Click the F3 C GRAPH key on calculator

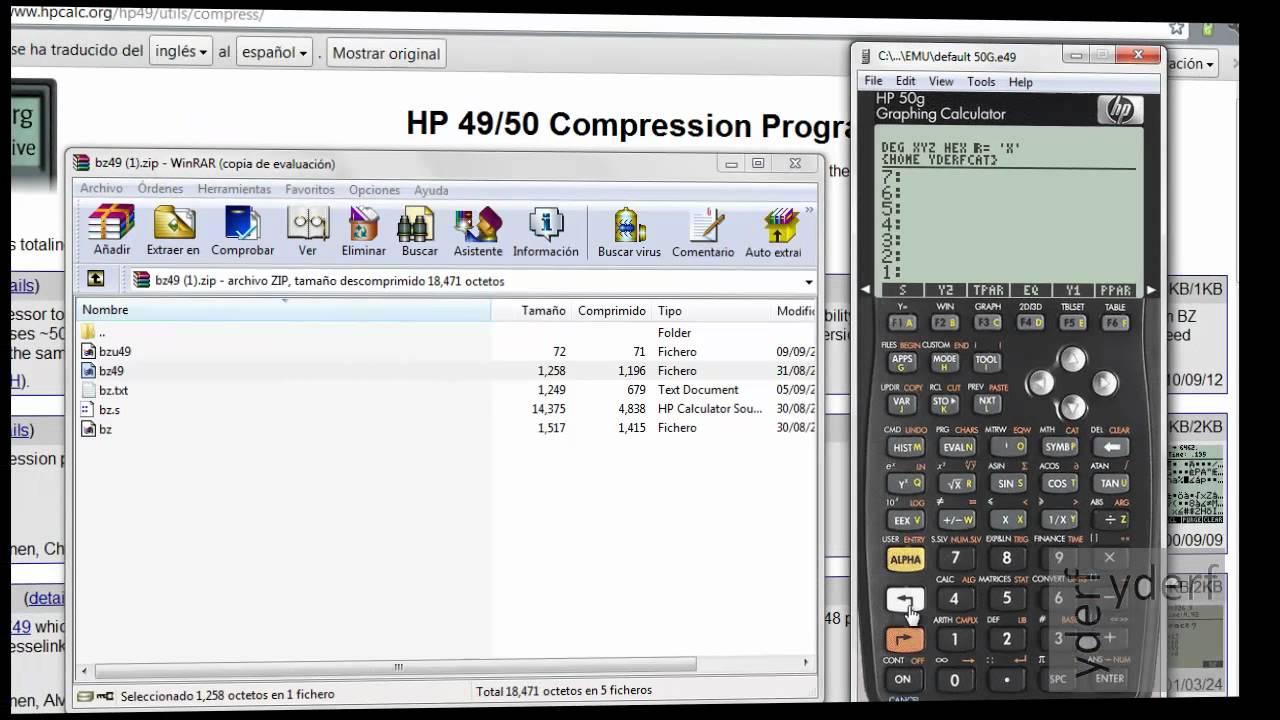(x=988, y=323)
